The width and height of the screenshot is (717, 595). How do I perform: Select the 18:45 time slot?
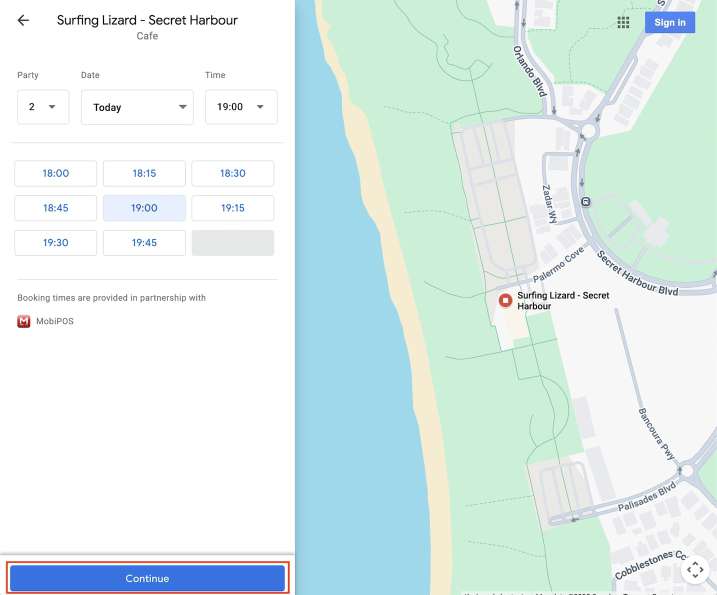pyautogui.click(x=56, y=208)
